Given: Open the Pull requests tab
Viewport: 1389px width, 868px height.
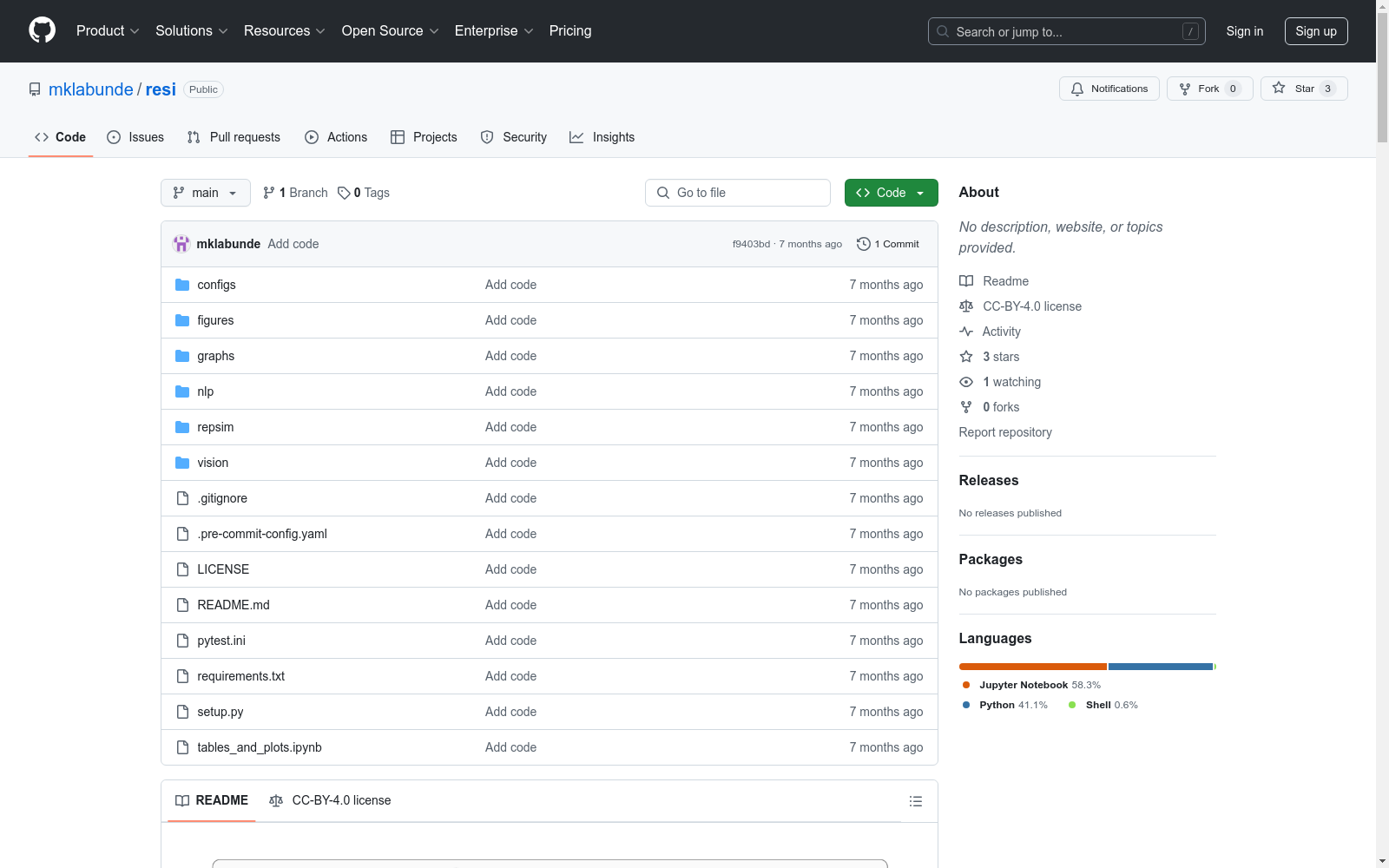Looking at the screenshot, I should [234, 137].
